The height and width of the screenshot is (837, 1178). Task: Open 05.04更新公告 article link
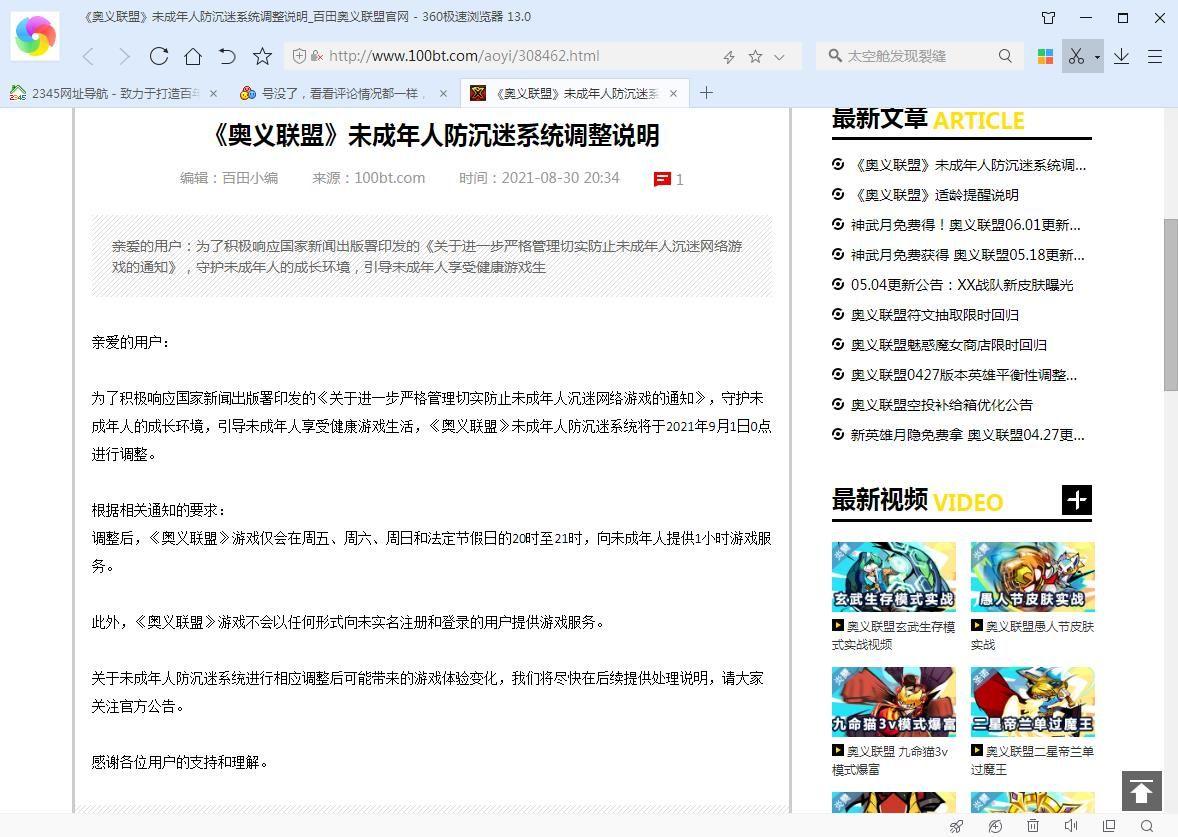961,285
